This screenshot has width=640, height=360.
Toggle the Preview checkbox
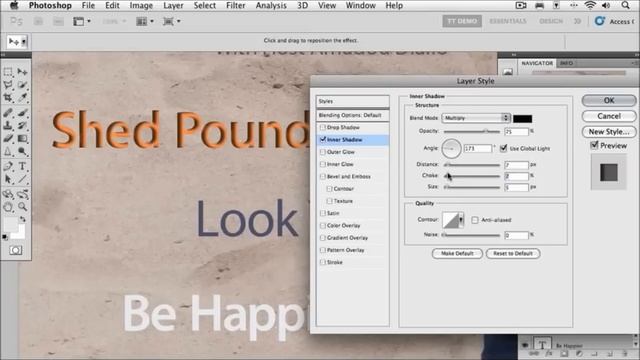tap(595, 145)
